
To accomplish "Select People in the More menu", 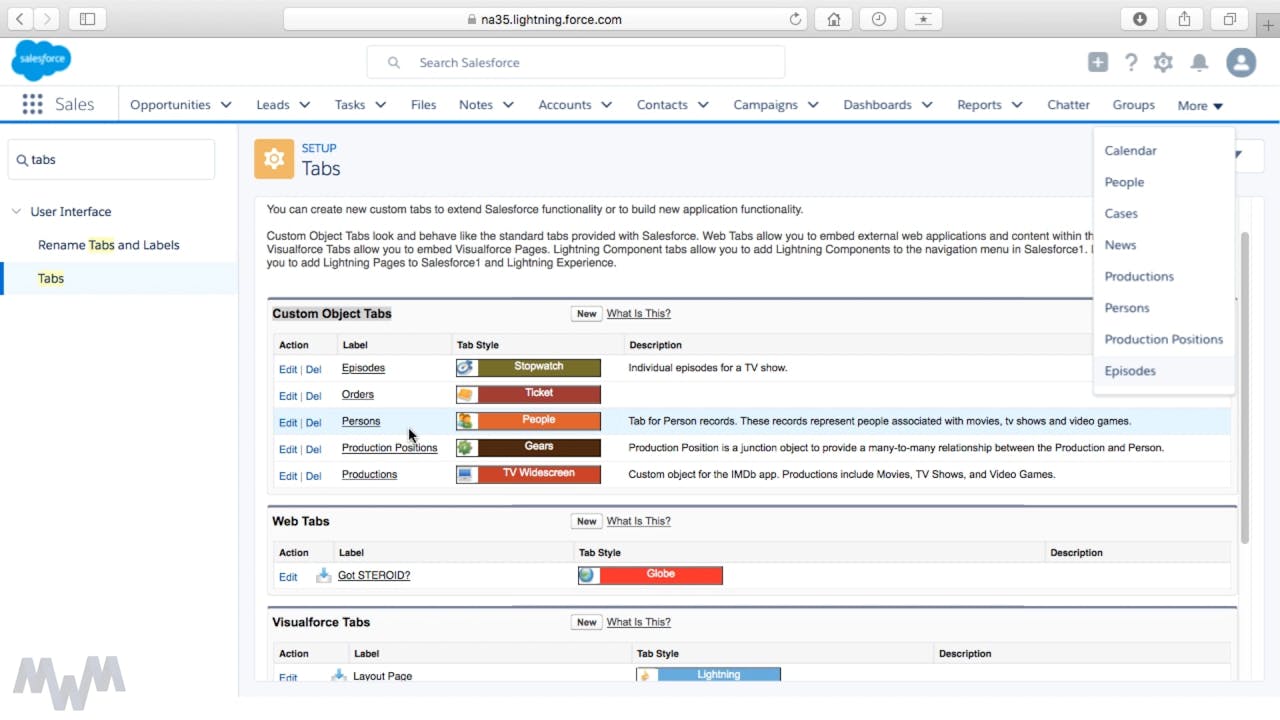I will click(1124, 182).
